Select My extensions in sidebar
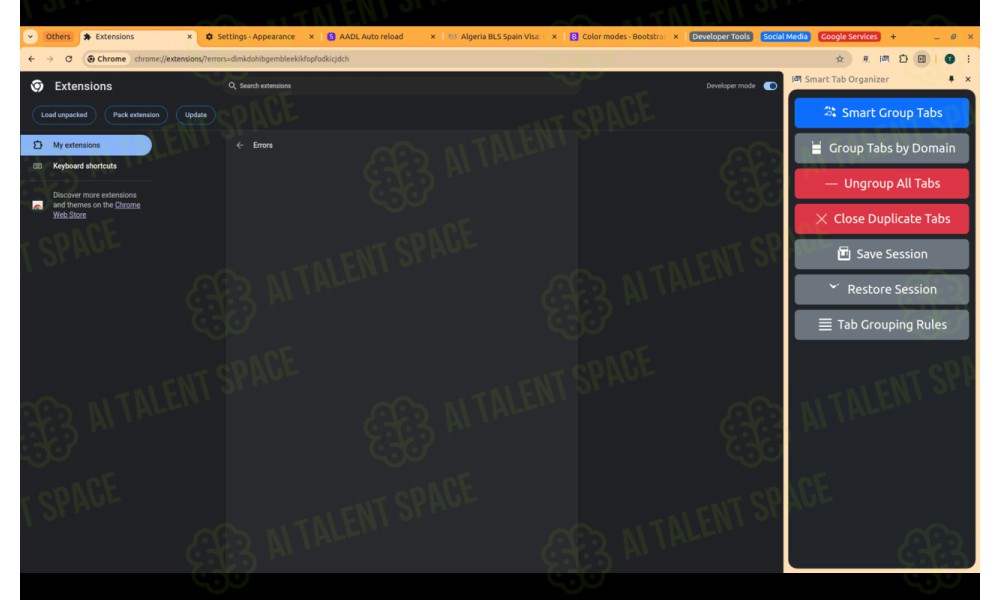The height and width of the screenshot is (600, 1000). point(86,145)
